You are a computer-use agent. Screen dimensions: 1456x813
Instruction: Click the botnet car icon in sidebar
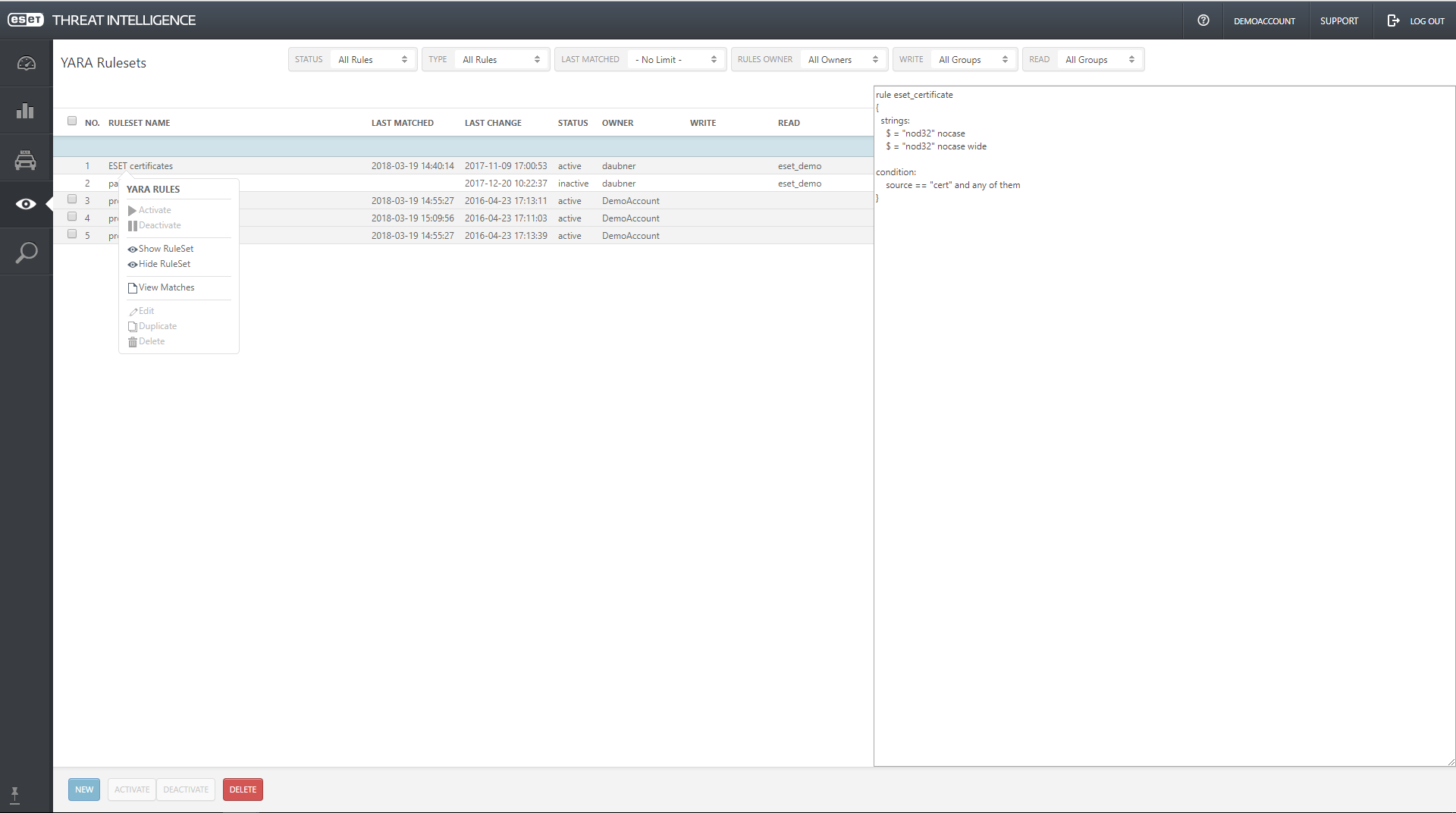(x=26, y=159)
